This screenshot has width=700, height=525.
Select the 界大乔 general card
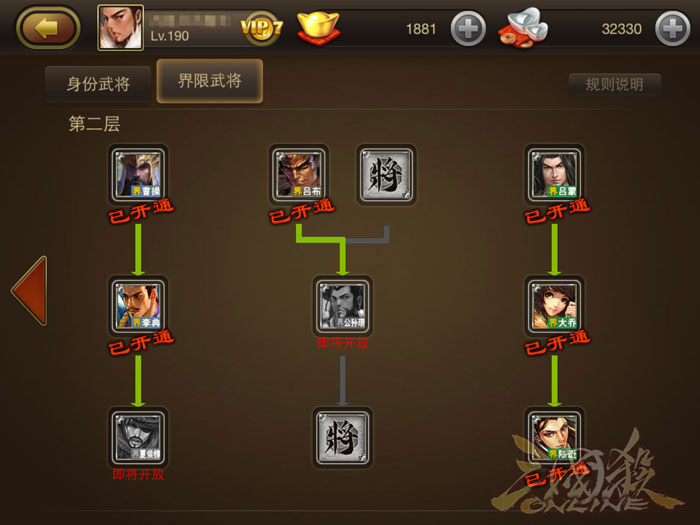(x=554, y=306)
